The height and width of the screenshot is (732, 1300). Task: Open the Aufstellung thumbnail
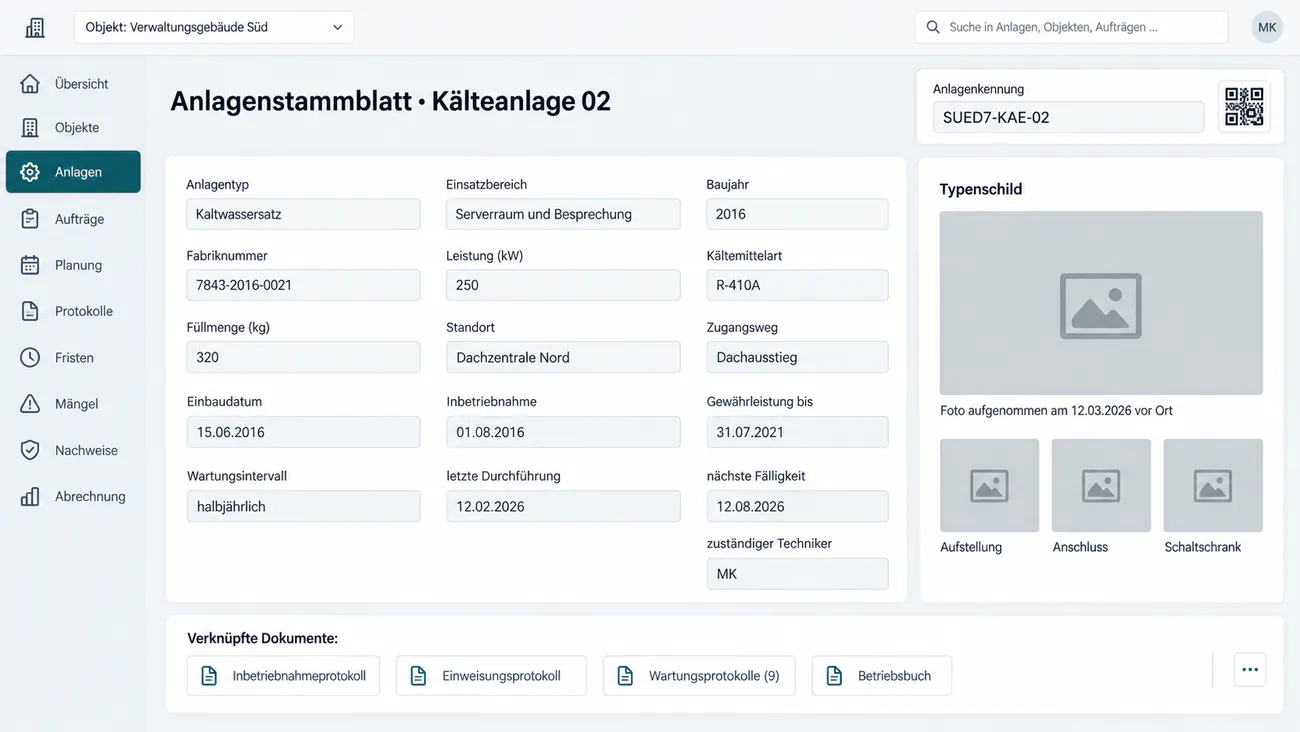(989, 486)
